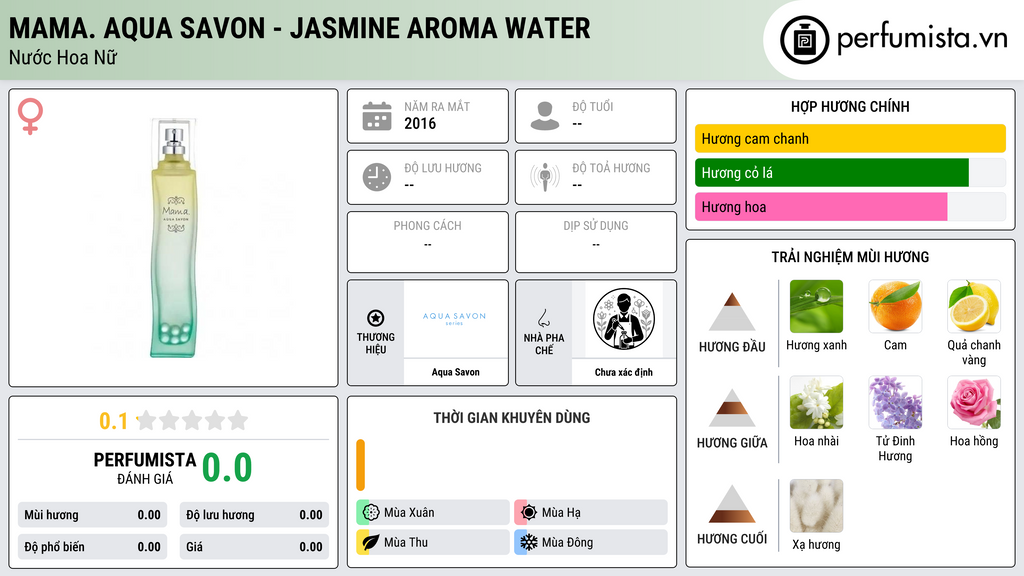Open the Quả chanh vàng lemon image
Image resolution: width=1024 pixels, height=576 pixels.
click(x=974, y=306)
